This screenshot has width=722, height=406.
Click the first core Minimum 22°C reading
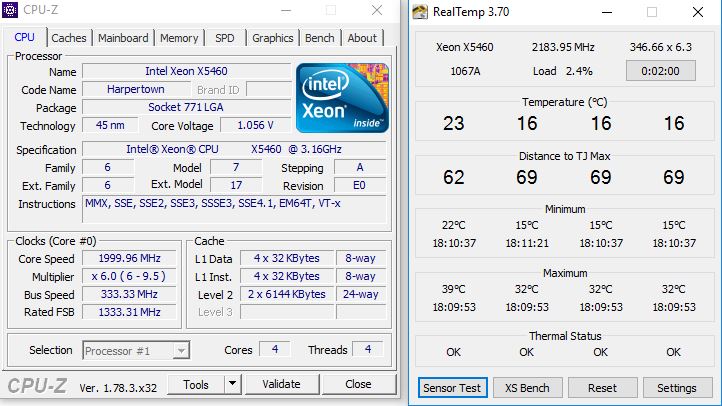(x=454, y=225)
